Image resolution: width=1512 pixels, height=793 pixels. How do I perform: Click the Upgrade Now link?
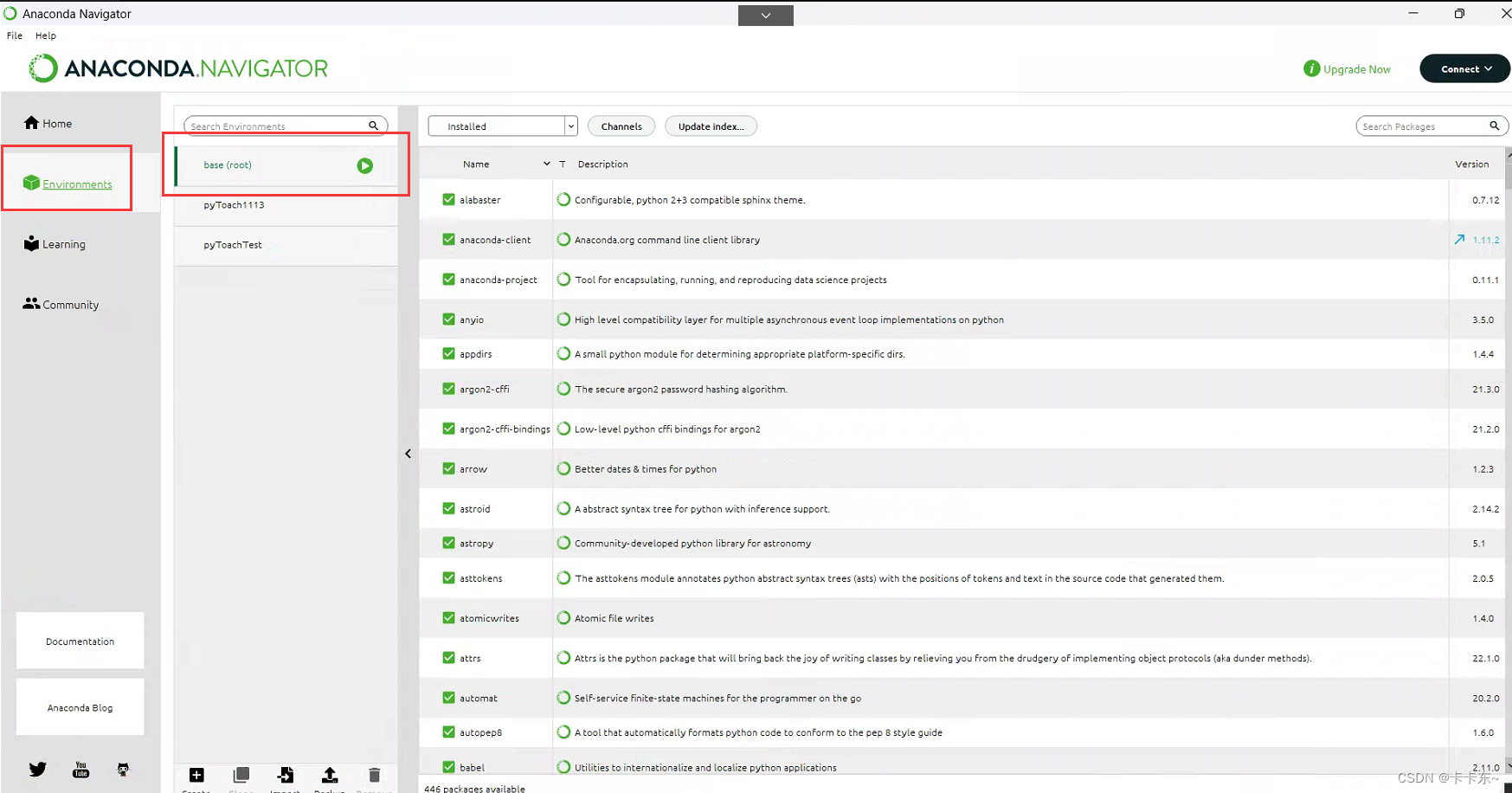pyautogui.click(x=1356, y=69)
